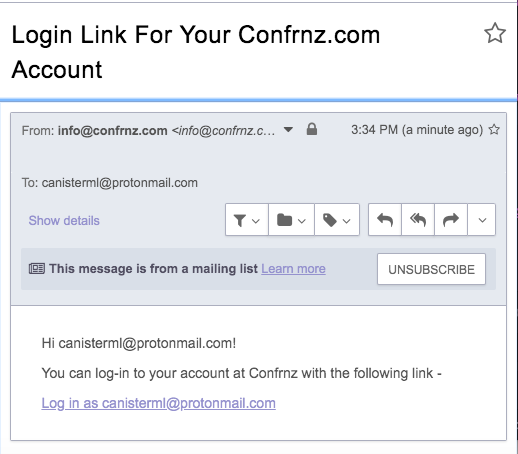Click the email subject title
The width and height of the screenshot is (518, 454).
coord(196,52)
